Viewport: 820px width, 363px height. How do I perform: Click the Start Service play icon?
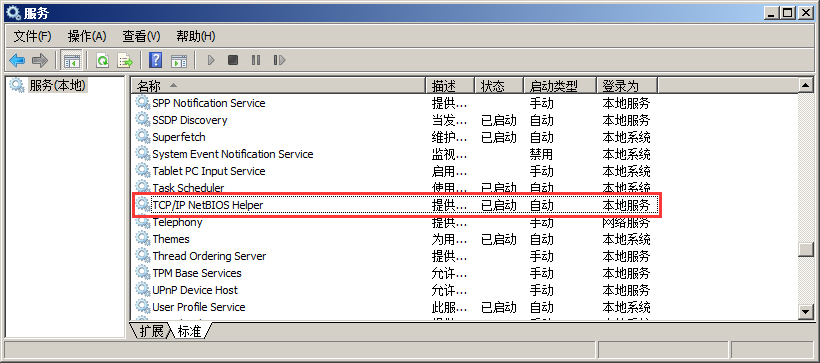(x=211, y=60)
